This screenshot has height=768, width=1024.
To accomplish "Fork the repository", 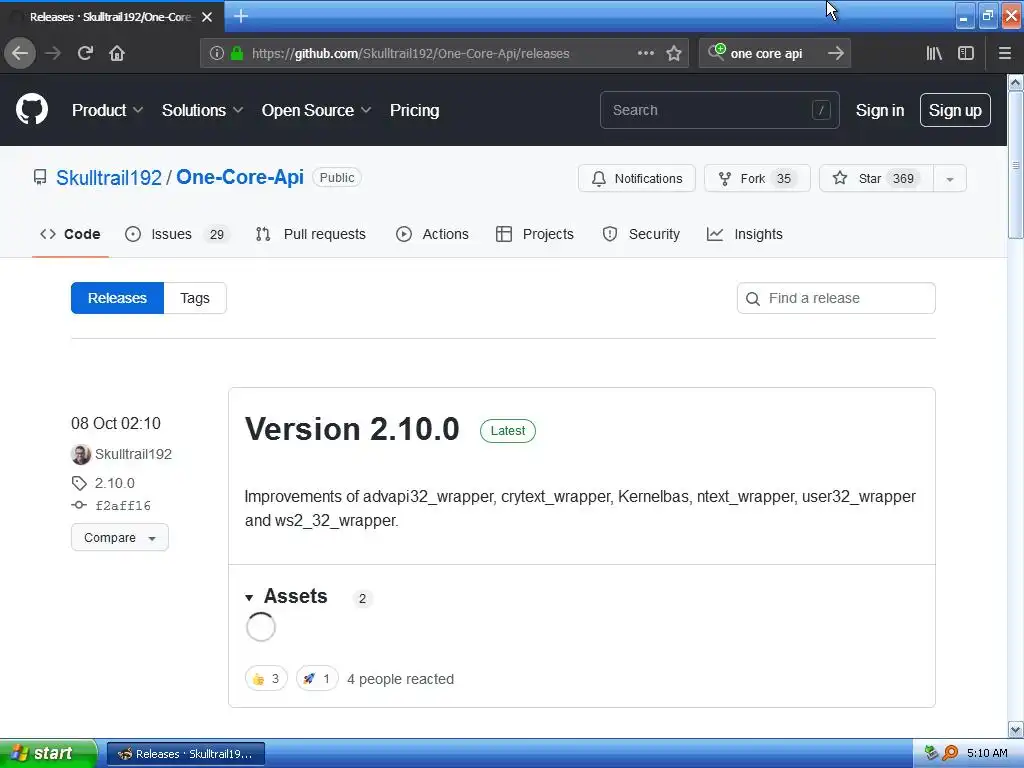I will [x=757, y=179].
